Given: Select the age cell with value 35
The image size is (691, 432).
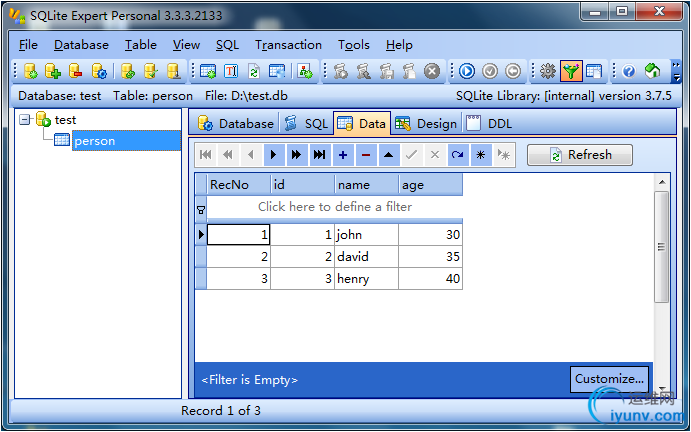Looking at the screenshot, I should click(x=431, y=257).
